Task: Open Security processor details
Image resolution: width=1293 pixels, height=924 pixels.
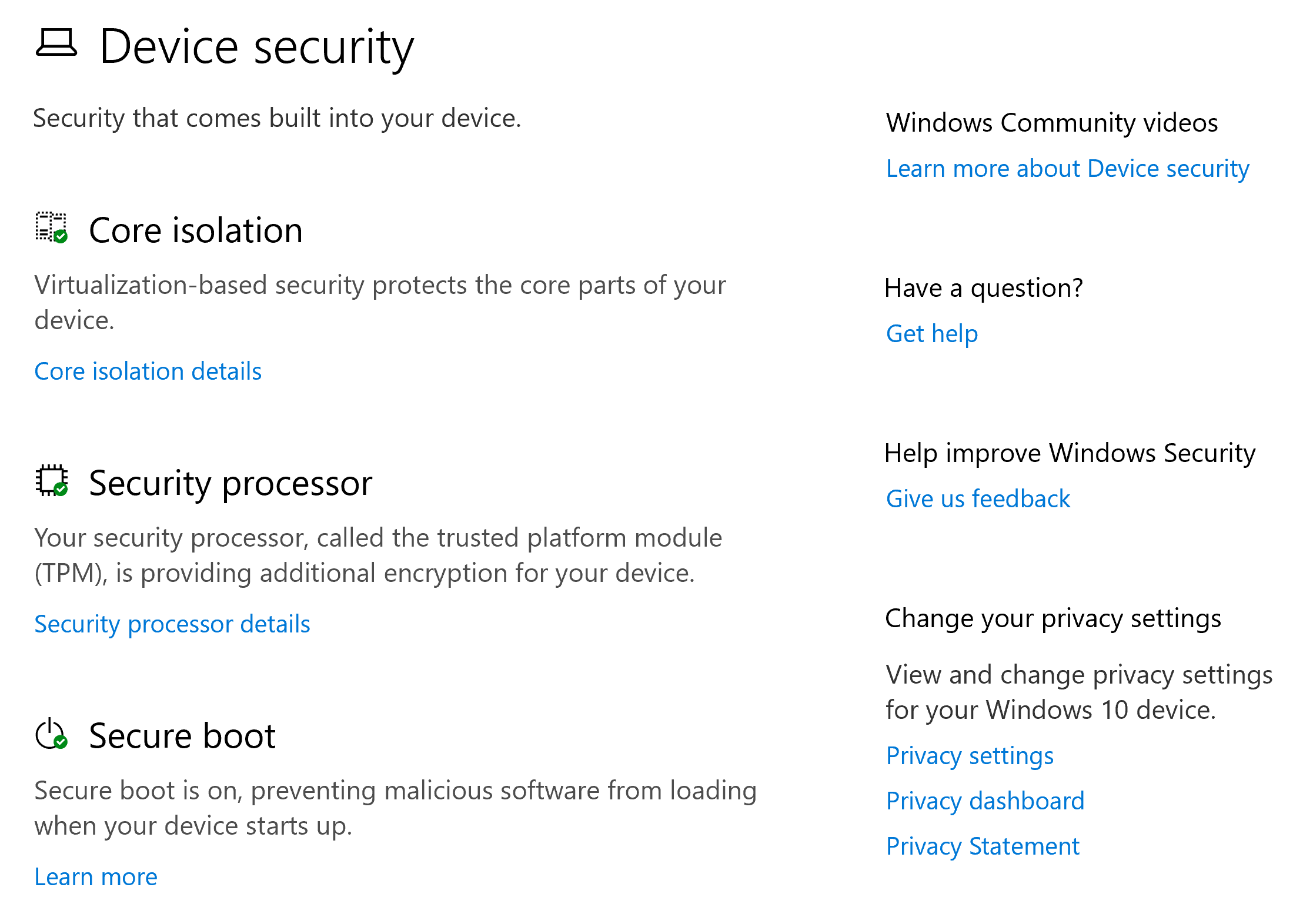Action: 172,624
